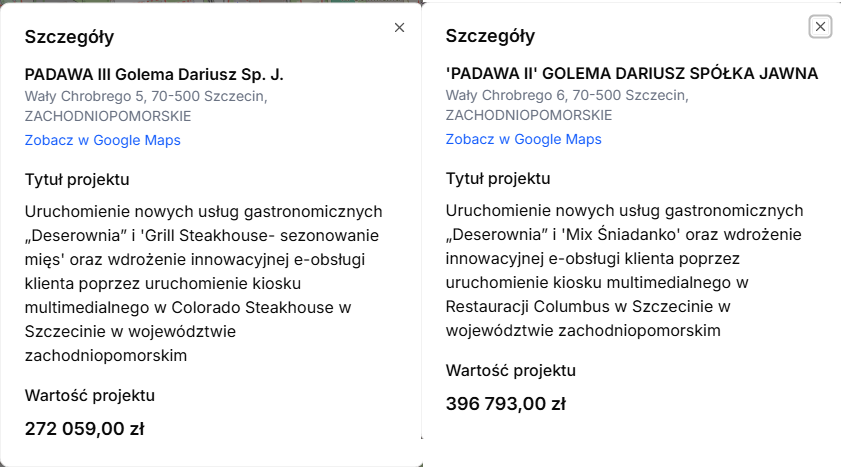Click the Restauracja Columbus project description

click(625, 271)
